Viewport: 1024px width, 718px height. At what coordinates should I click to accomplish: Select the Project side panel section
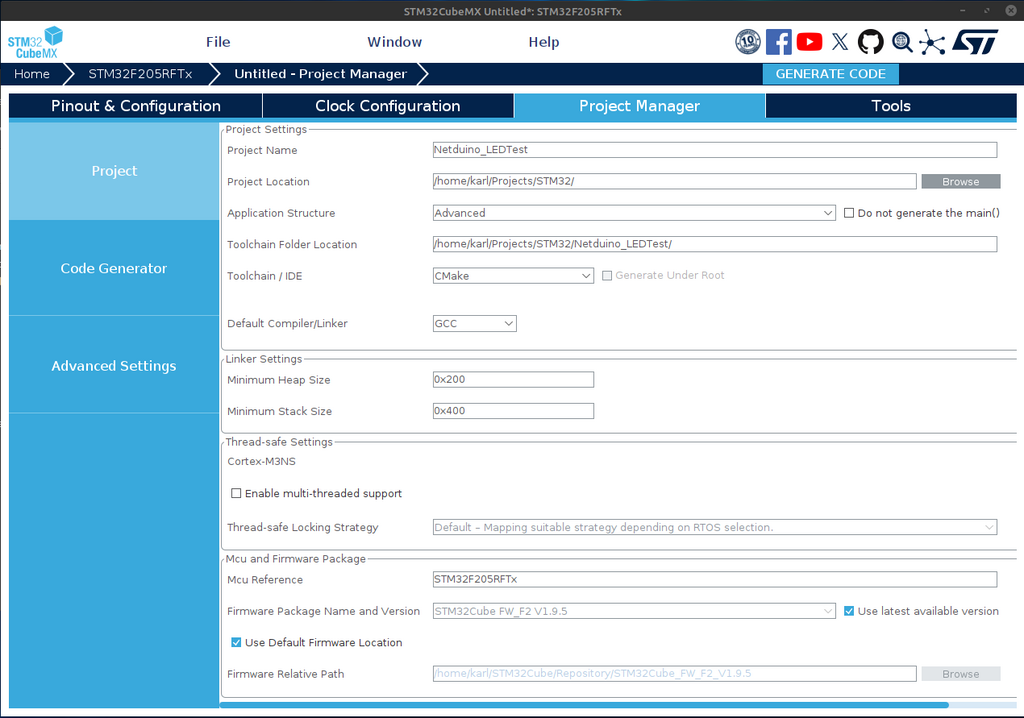point(114,171)
